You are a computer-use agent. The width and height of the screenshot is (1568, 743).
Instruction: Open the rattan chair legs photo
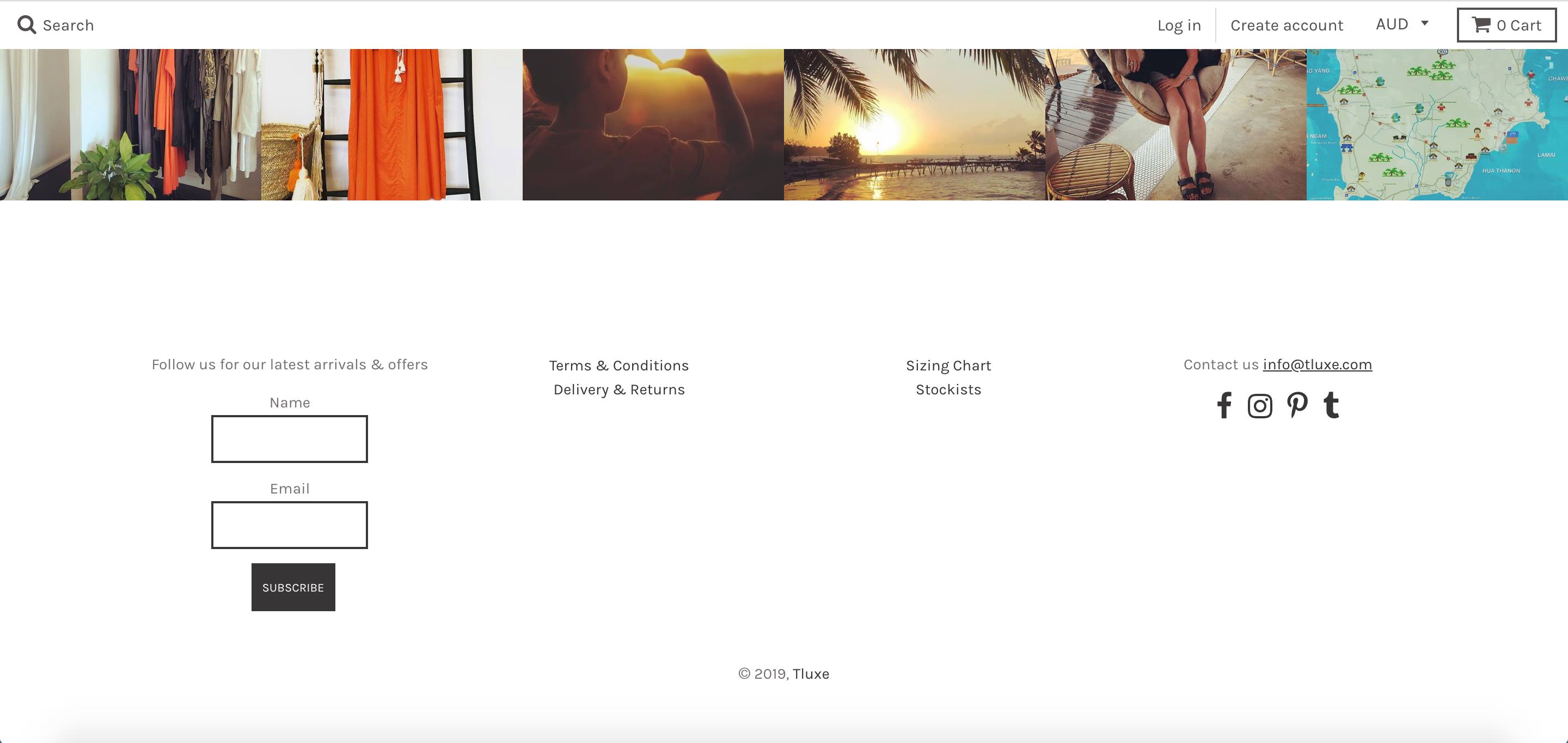[x=1176, y=125]
